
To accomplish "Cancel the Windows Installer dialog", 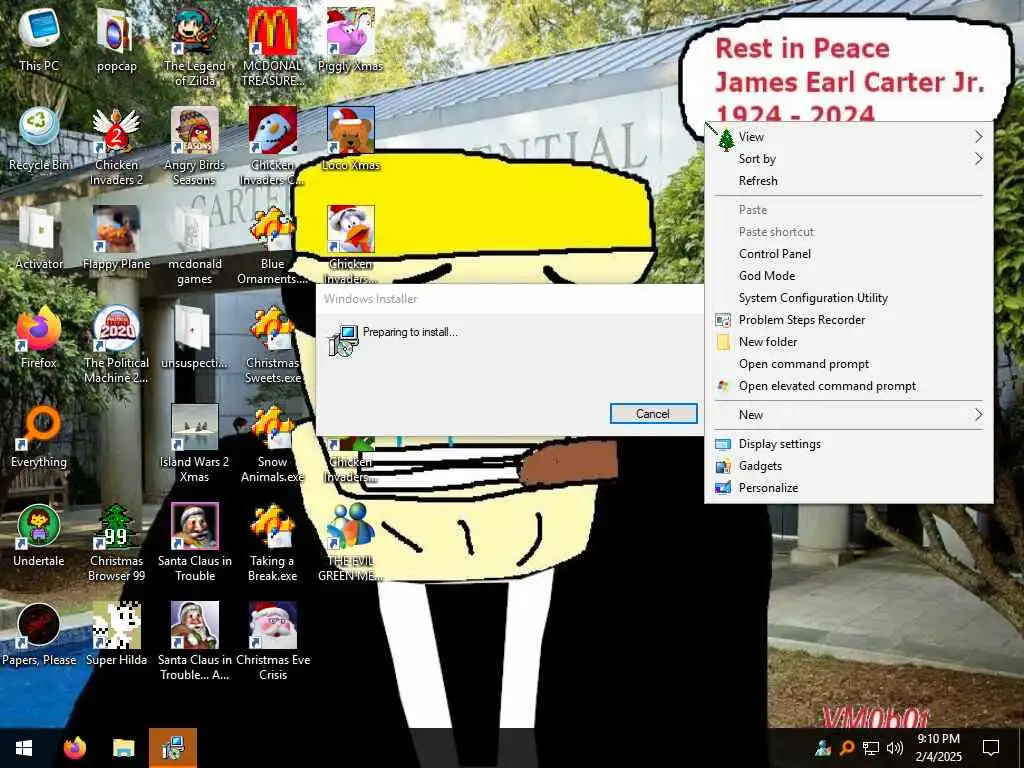I will pos(653,413).
